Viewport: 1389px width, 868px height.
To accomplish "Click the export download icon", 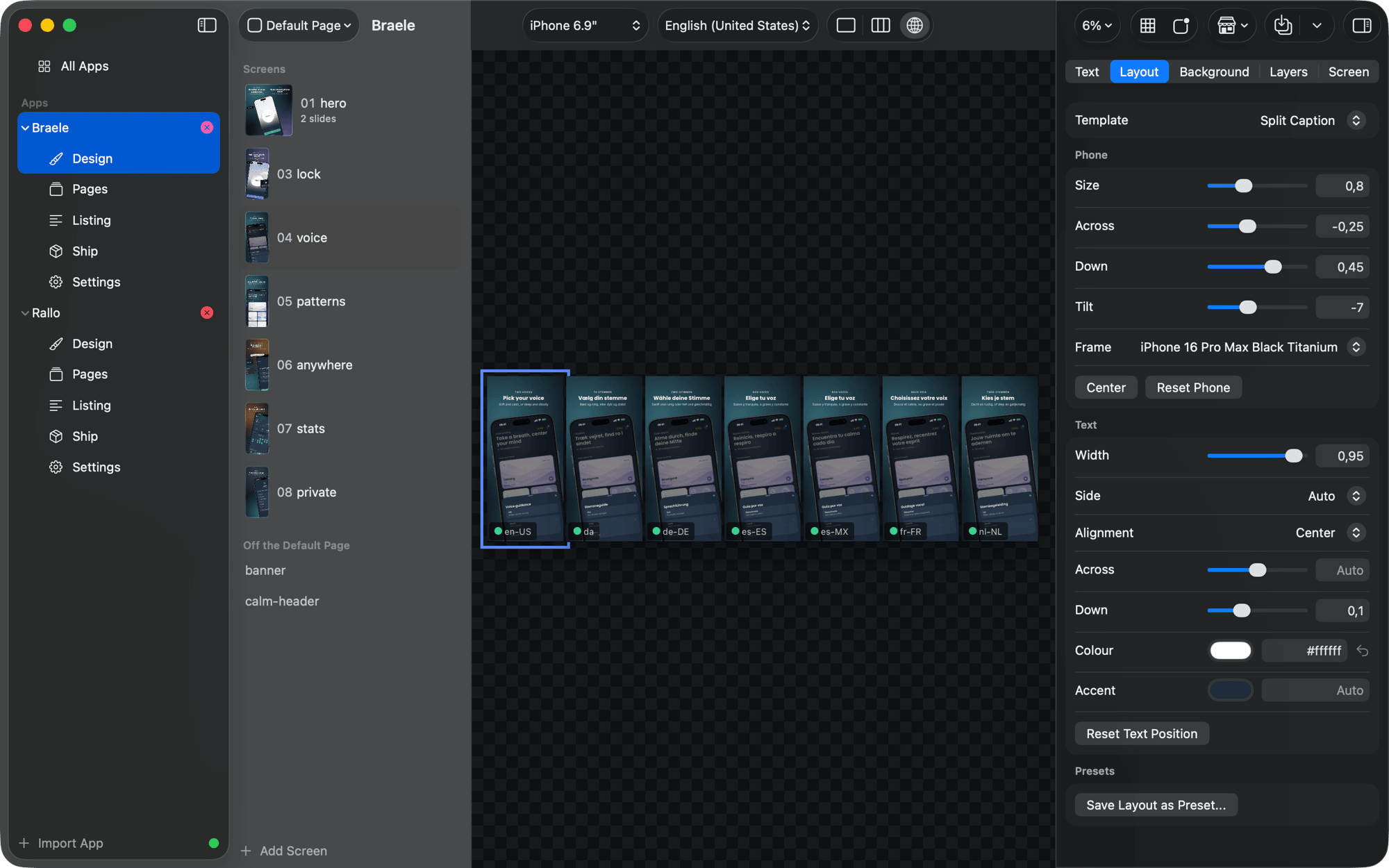I will [x=1283, y=26].
